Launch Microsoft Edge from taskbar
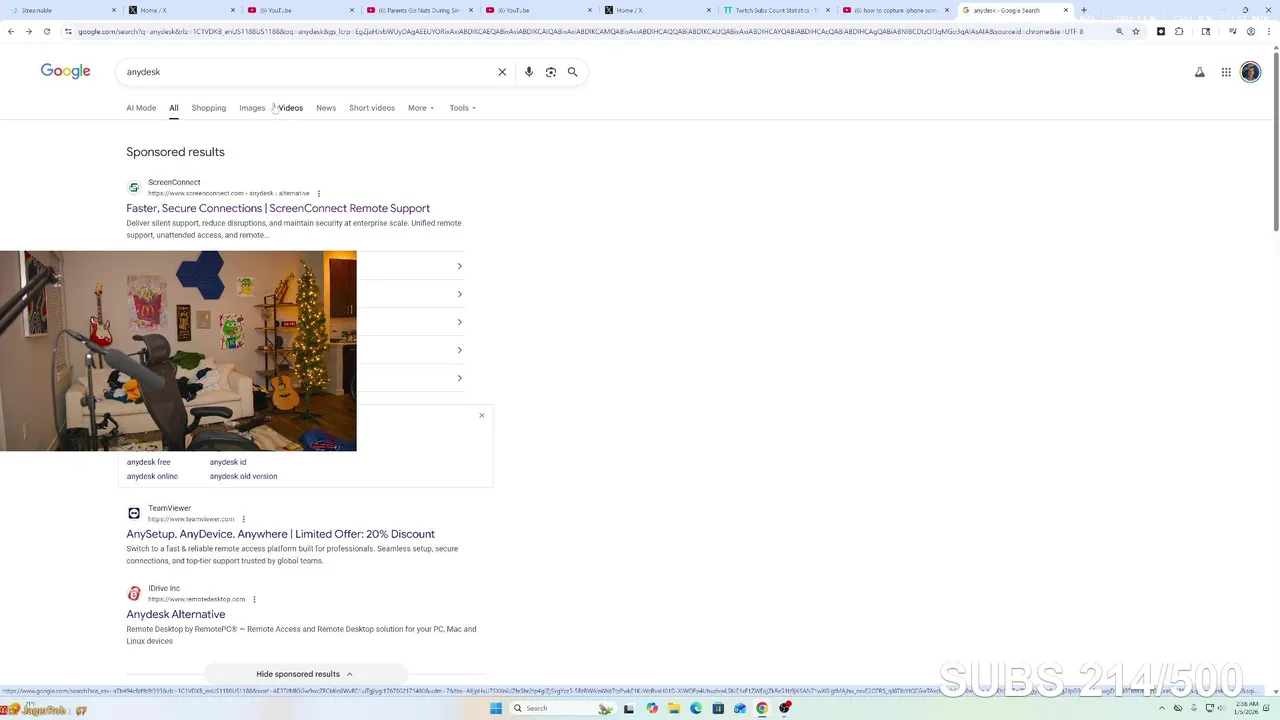1280x720 pixels. pos(696,708)
